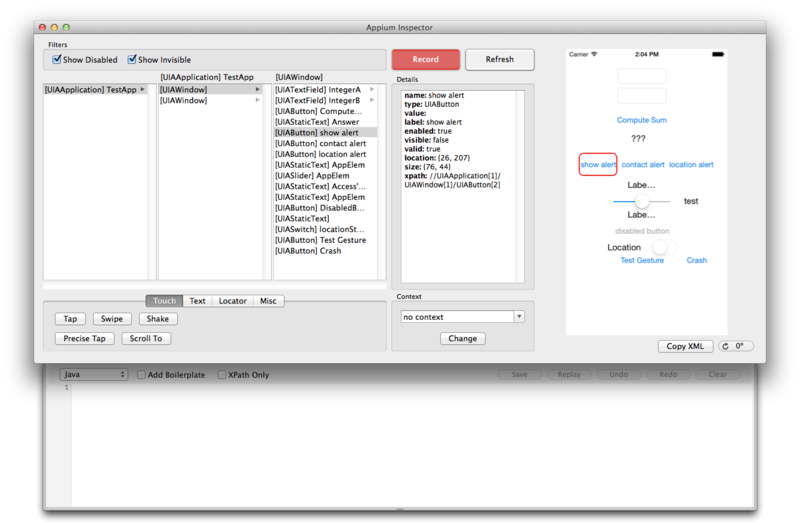Screen dimensions: 800x525
Task: Click the 'location: {26, 207}' detail line
Action: (x=437, y=158)
